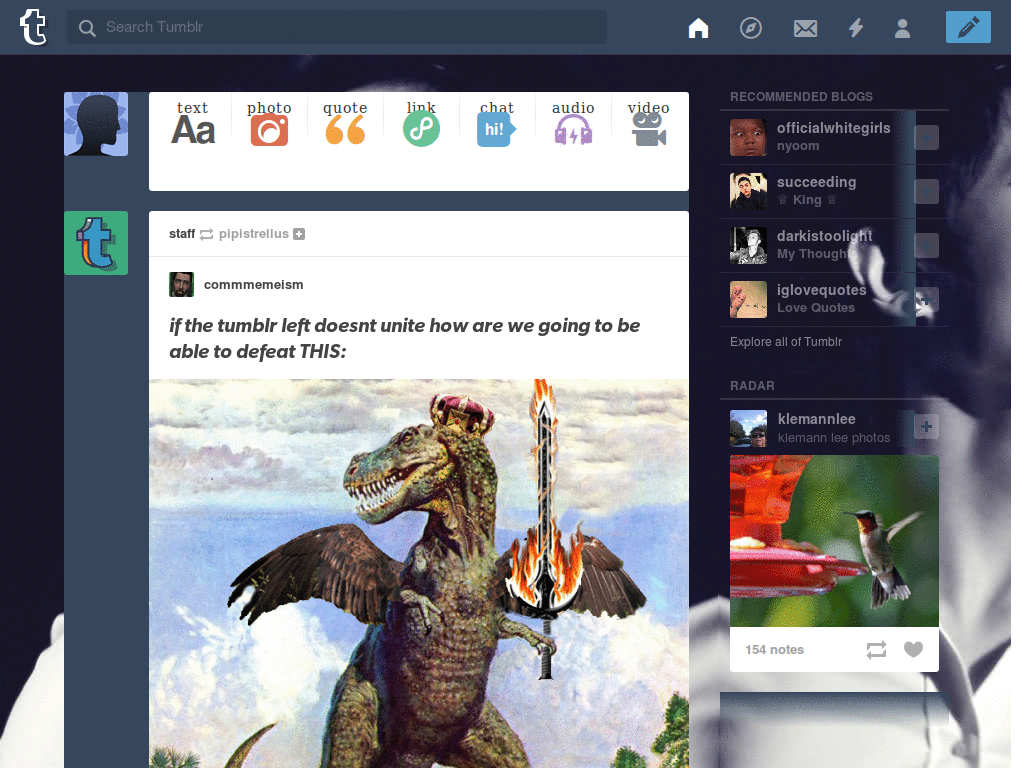
Task: Open the Inbox envelope icon
Action: (805, 28)
